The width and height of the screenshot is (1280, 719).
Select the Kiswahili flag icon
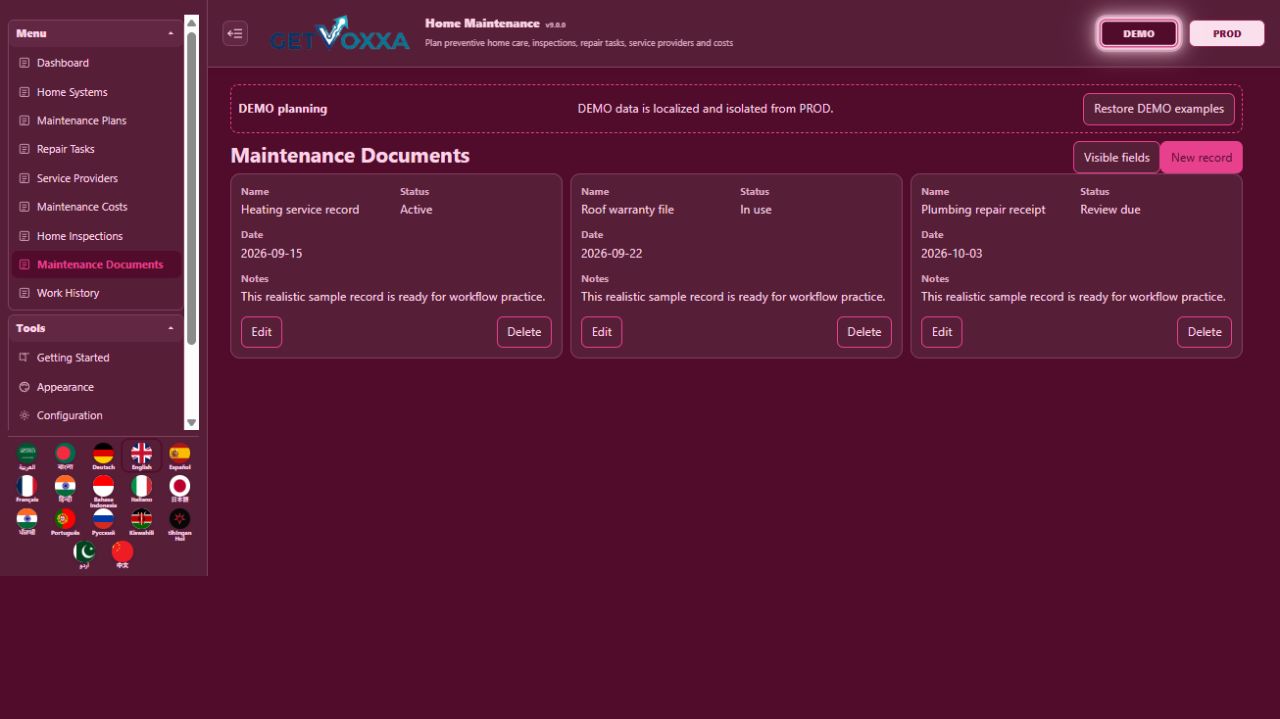pyautogui.click(x=141, y=522)
